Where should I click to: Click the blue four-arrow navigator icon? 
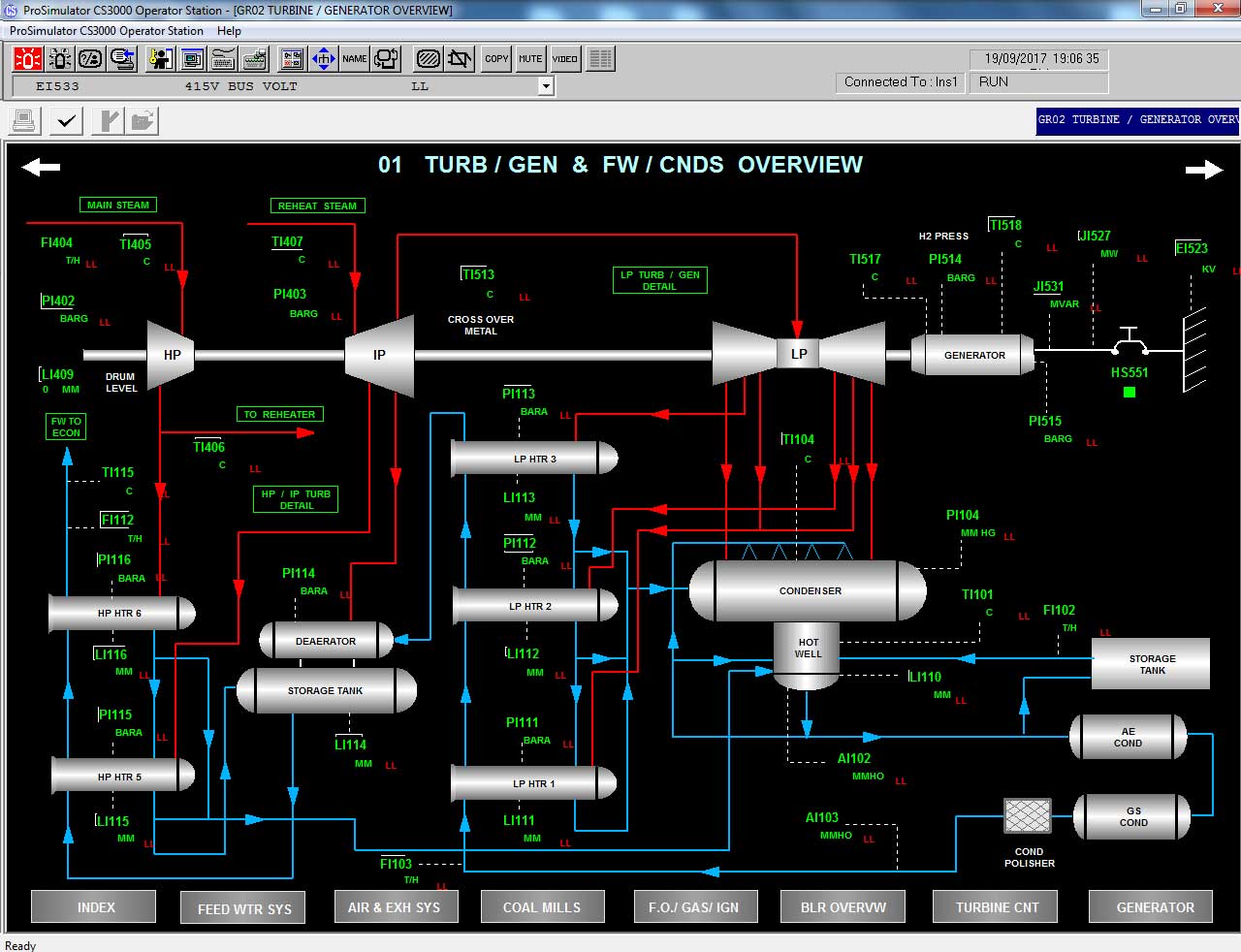click(x=323, y=59)
